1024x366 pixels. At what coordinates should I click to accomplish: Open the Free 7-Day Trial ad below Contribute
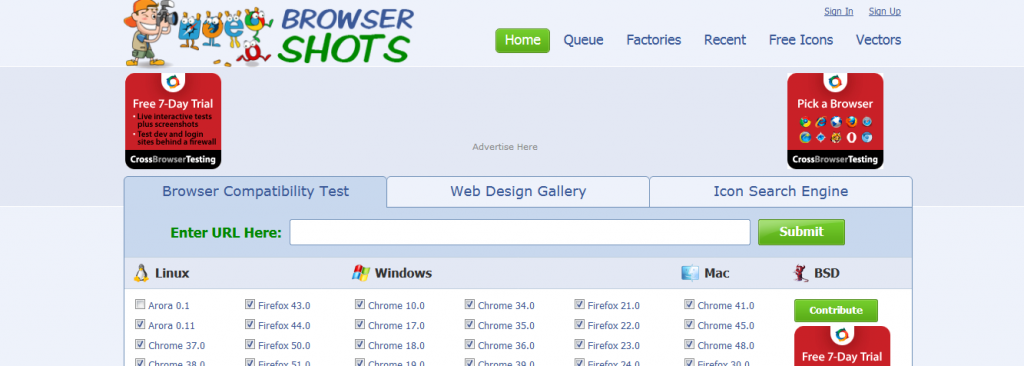pos(842,346)
